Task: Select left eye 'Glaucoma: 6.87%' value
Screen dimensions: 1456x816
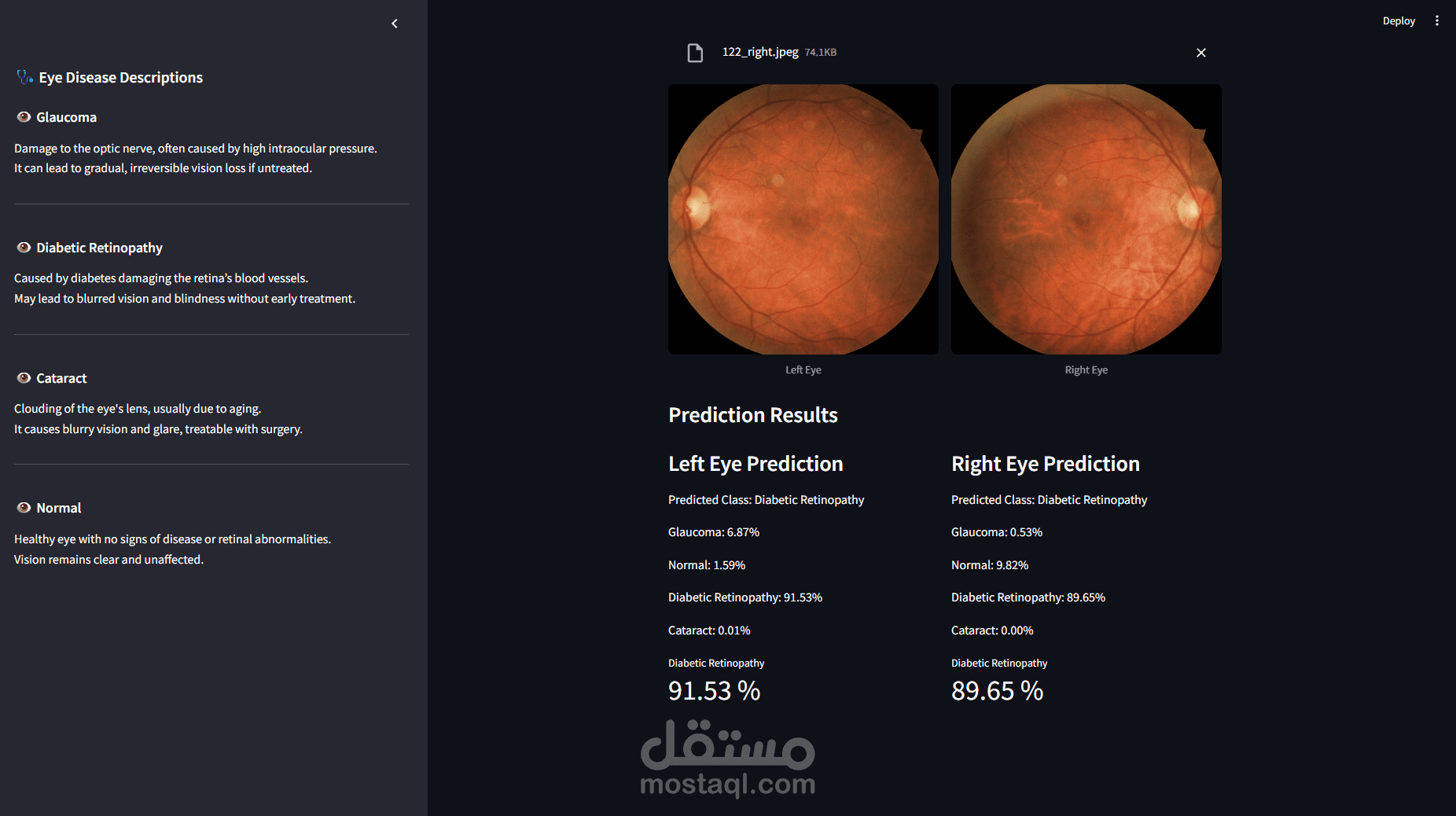Action: click(x=714, y=532)
